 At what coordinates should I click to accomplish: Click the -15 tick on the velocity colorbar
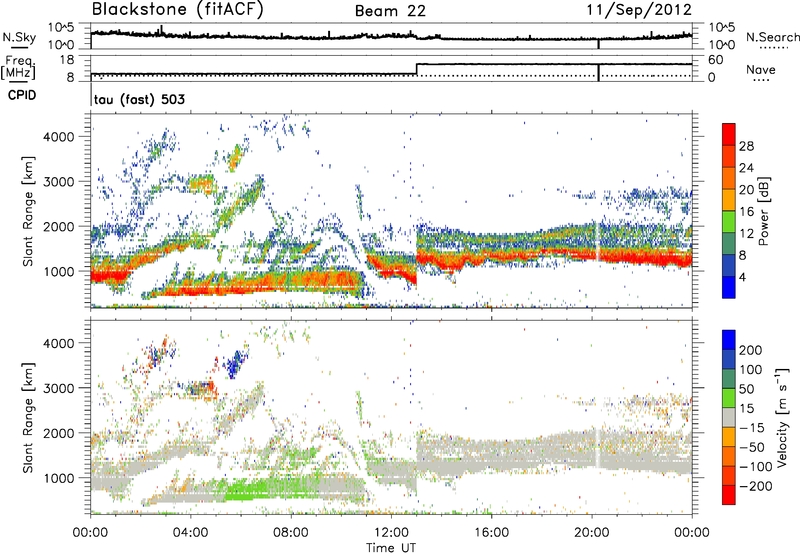[751, 428]
